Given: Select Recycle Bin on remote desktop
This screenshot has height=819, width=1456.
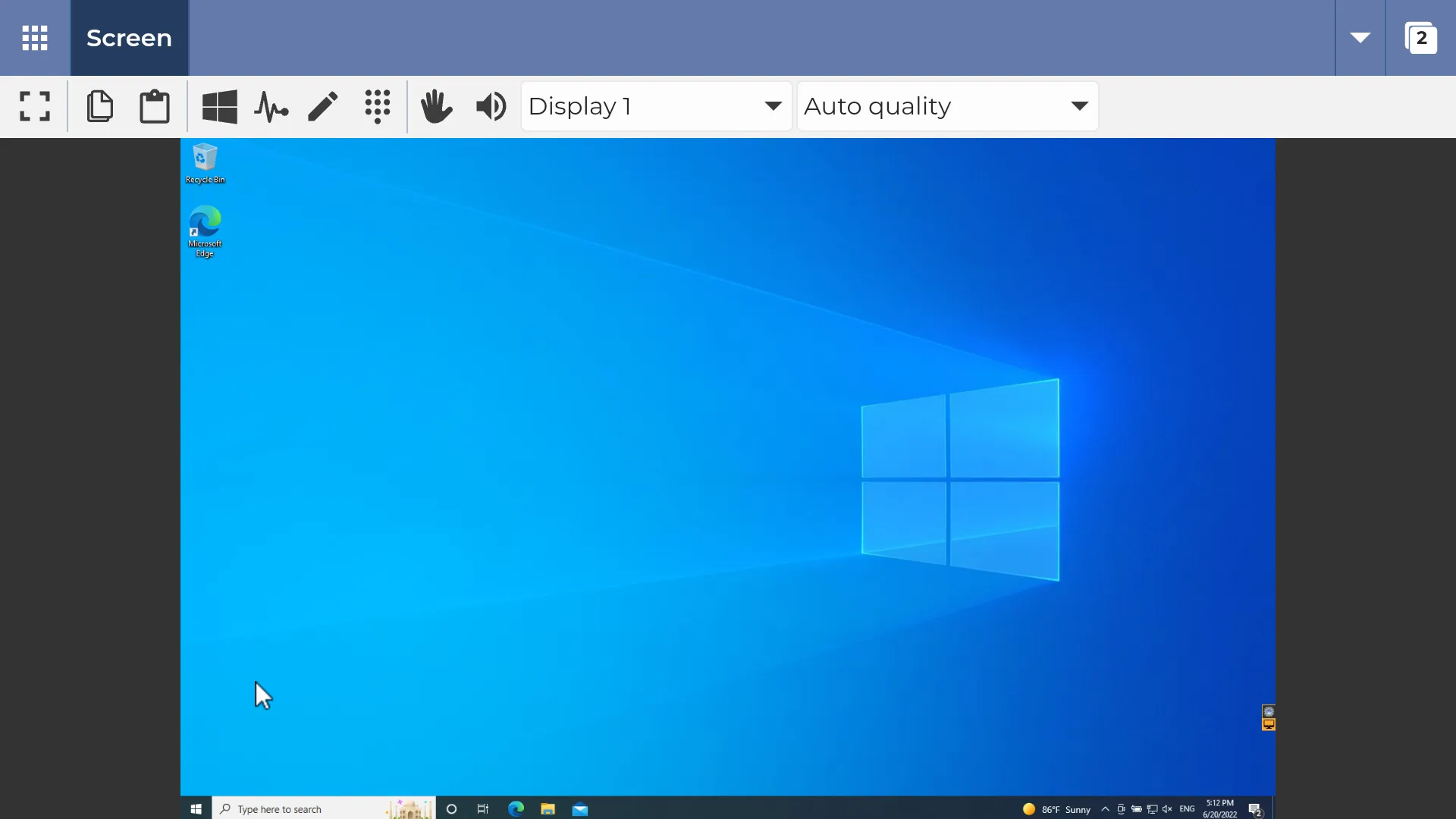Looking at the screenshot, I should coord(205,163).
